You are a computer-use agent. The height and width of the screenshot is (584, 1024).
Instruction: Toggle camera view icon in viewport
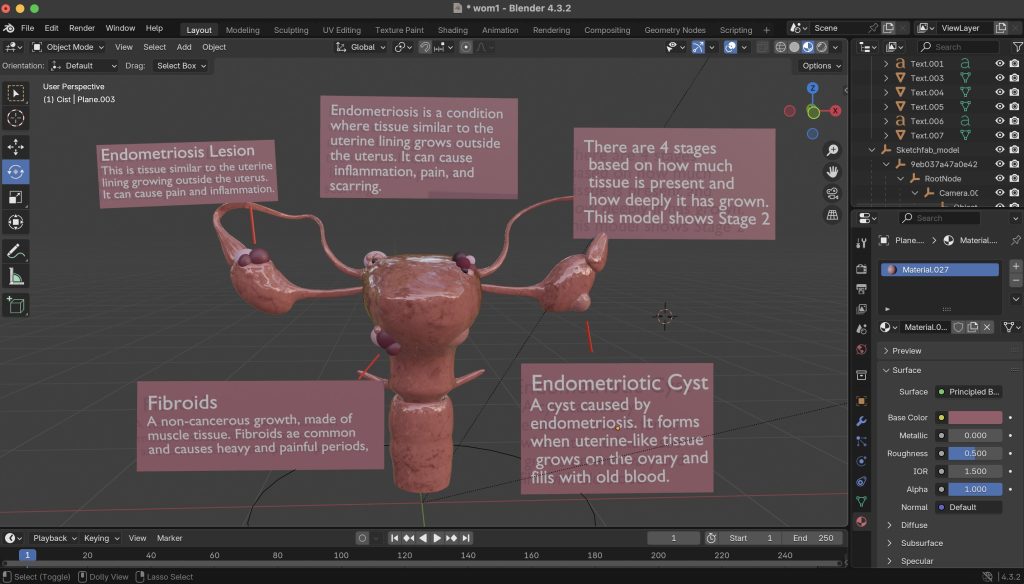pos(832,194)
